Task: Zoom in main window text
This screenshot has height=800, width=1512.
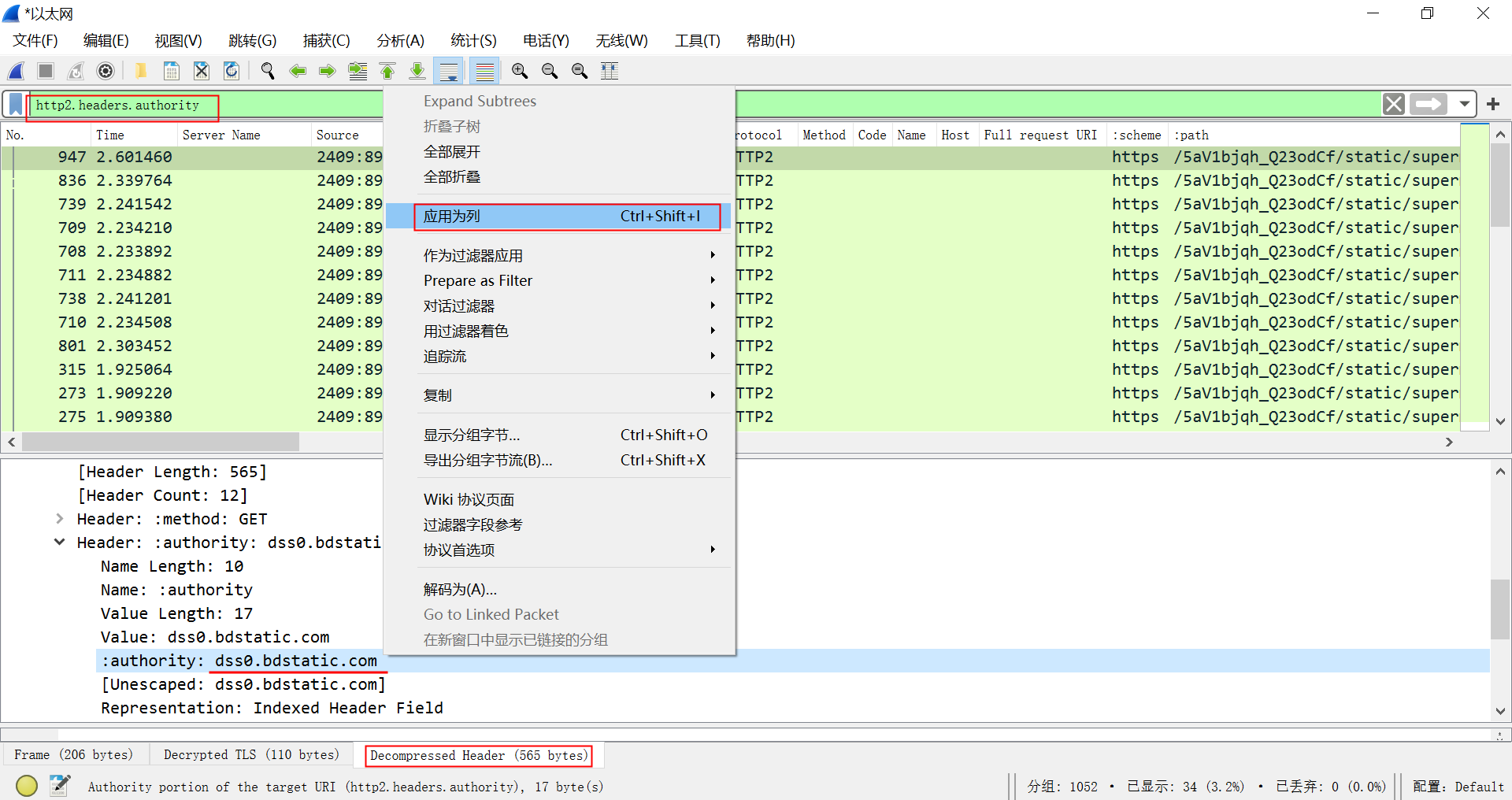Action: coord(520,71)
